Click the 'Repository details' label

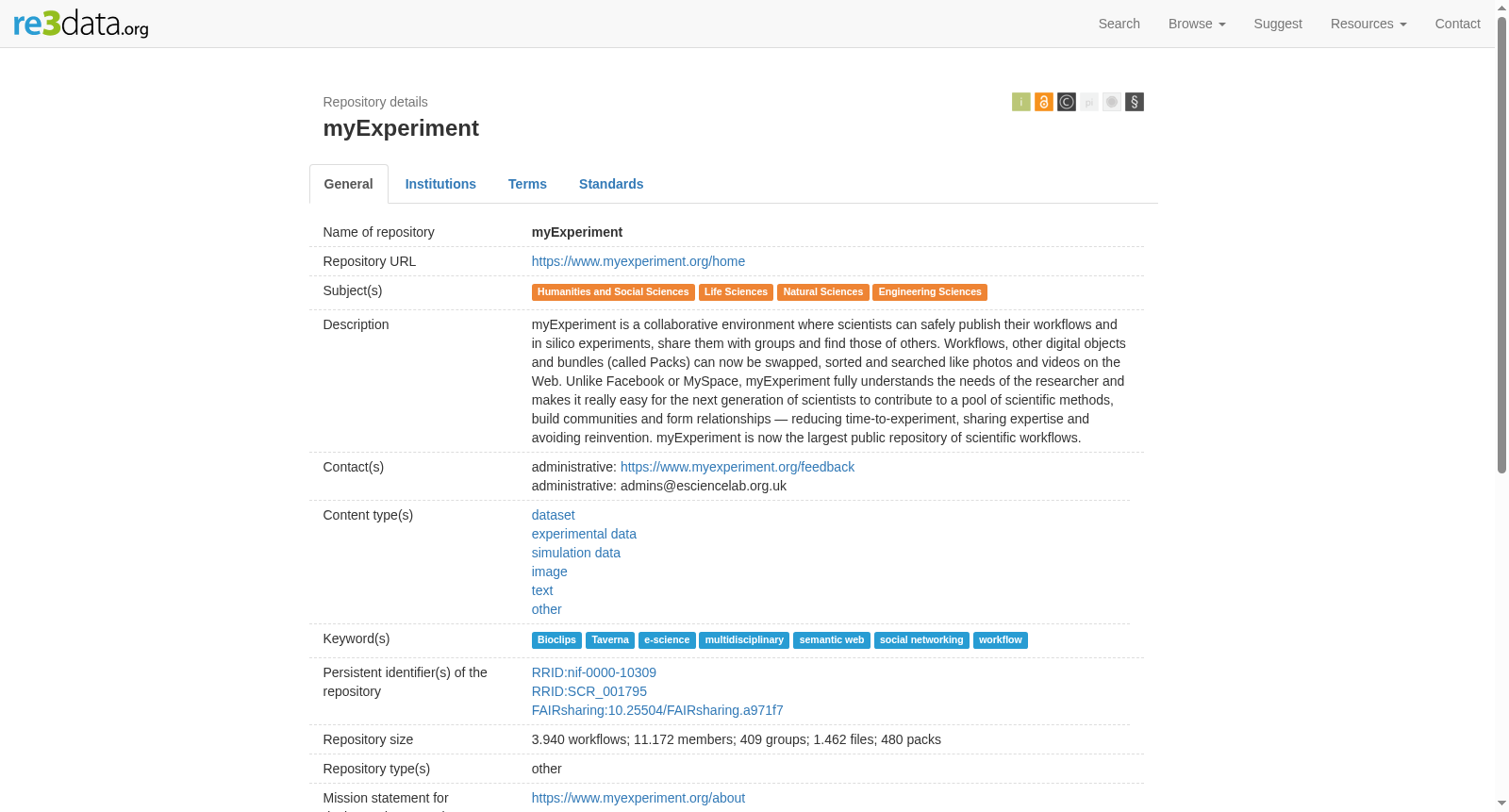[375, 102]
